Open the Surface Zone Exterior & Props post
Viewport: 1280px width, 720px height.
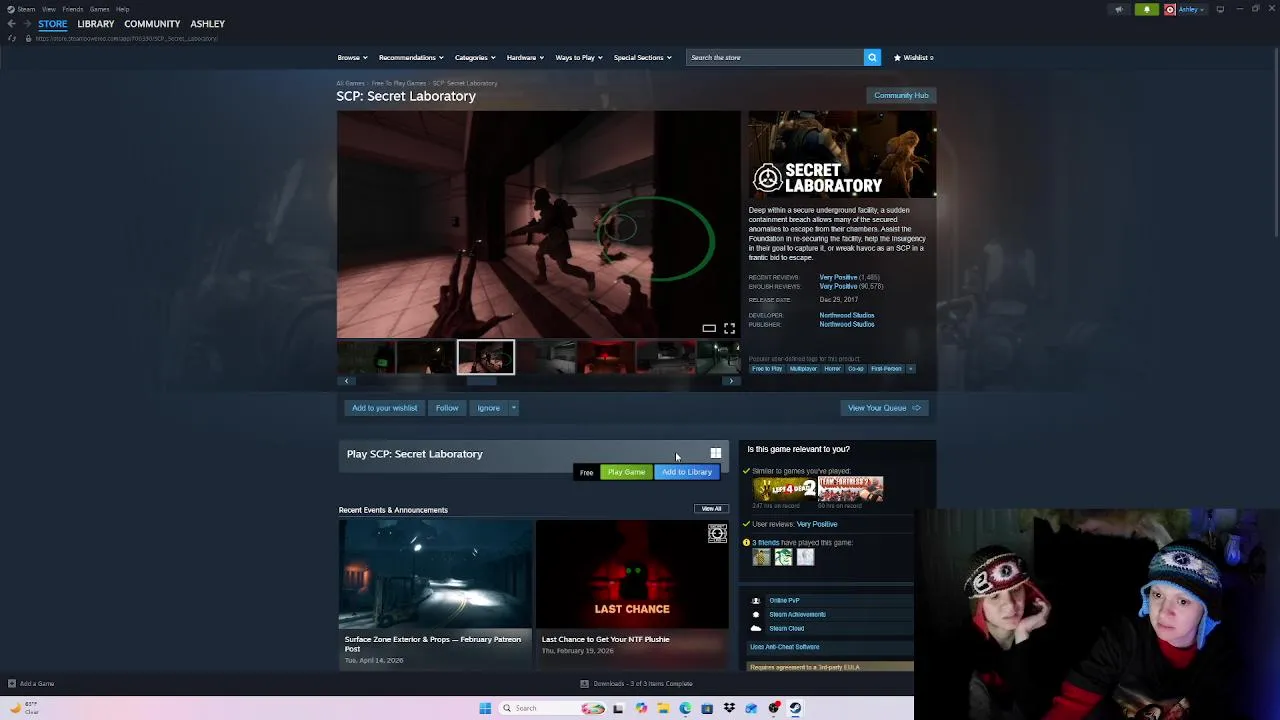pos(435,595)
